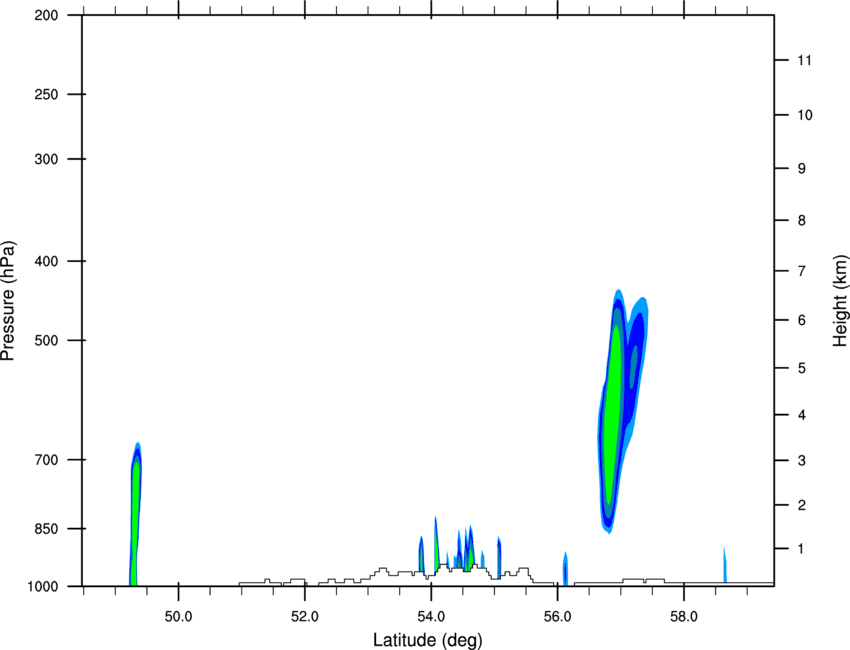Viewport: 850px width, 650px height.
Task: Click the small blue spike near latitude 56.1
Action: pyautogui.click(x=565, y=569)
